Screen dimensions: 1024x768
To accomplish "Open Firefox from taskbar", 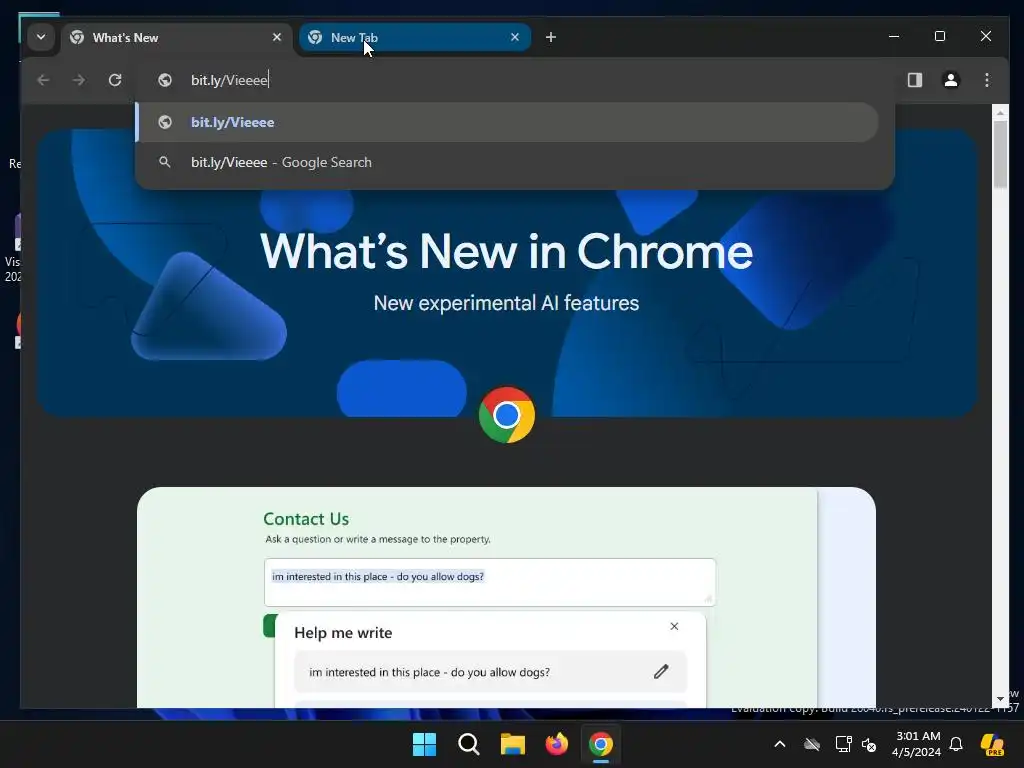I will click(556, 744).
